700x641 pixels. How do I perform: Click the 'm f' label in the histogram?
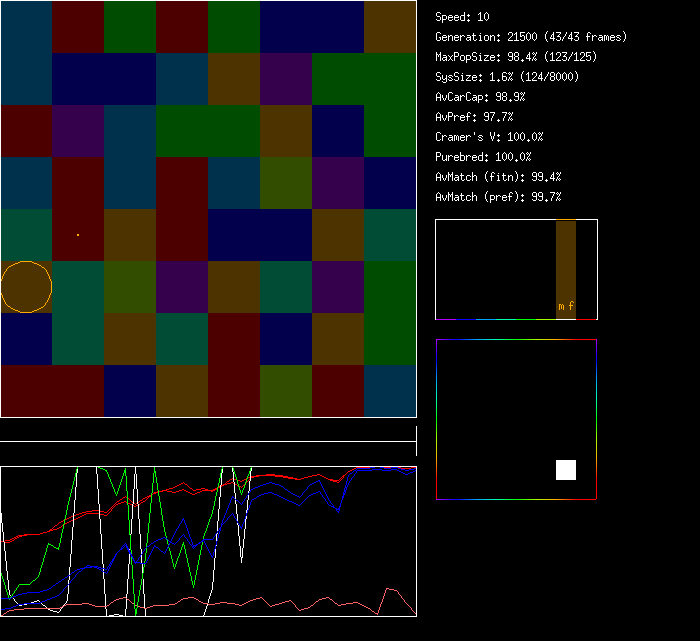(x=566, y=306)
